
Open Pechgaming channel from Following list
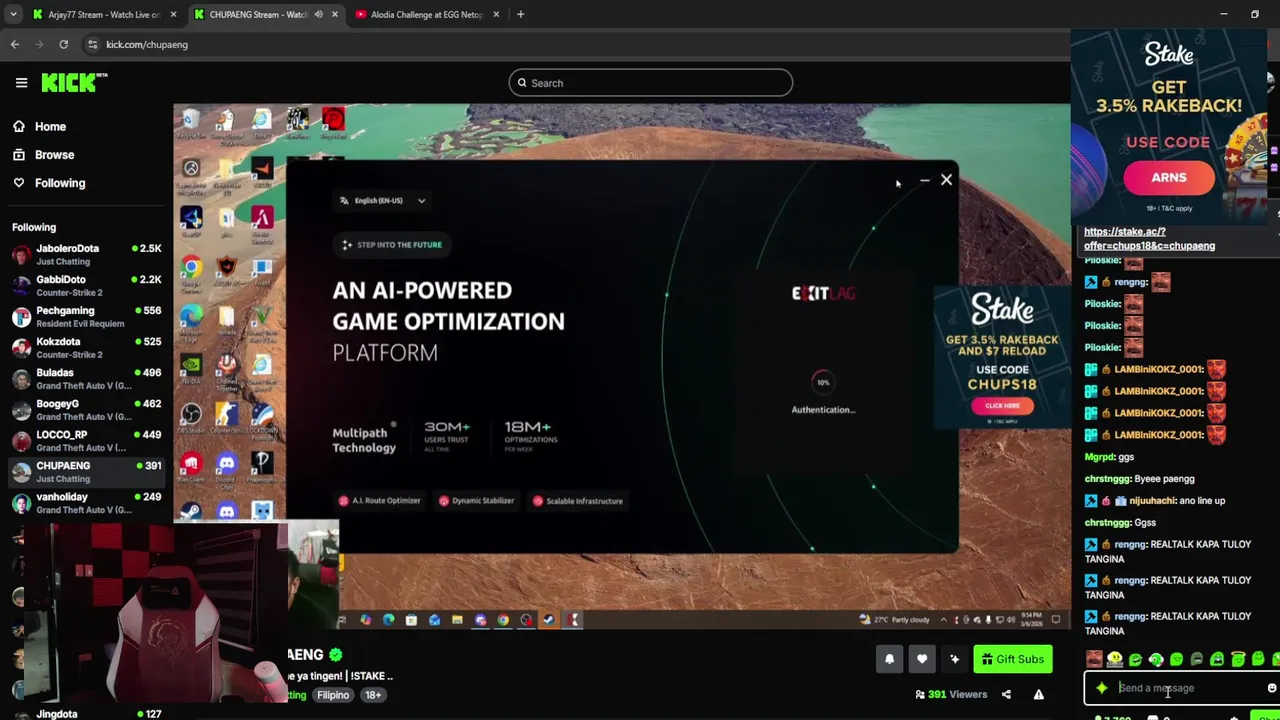pyautogui.click(x=85, y=316)
